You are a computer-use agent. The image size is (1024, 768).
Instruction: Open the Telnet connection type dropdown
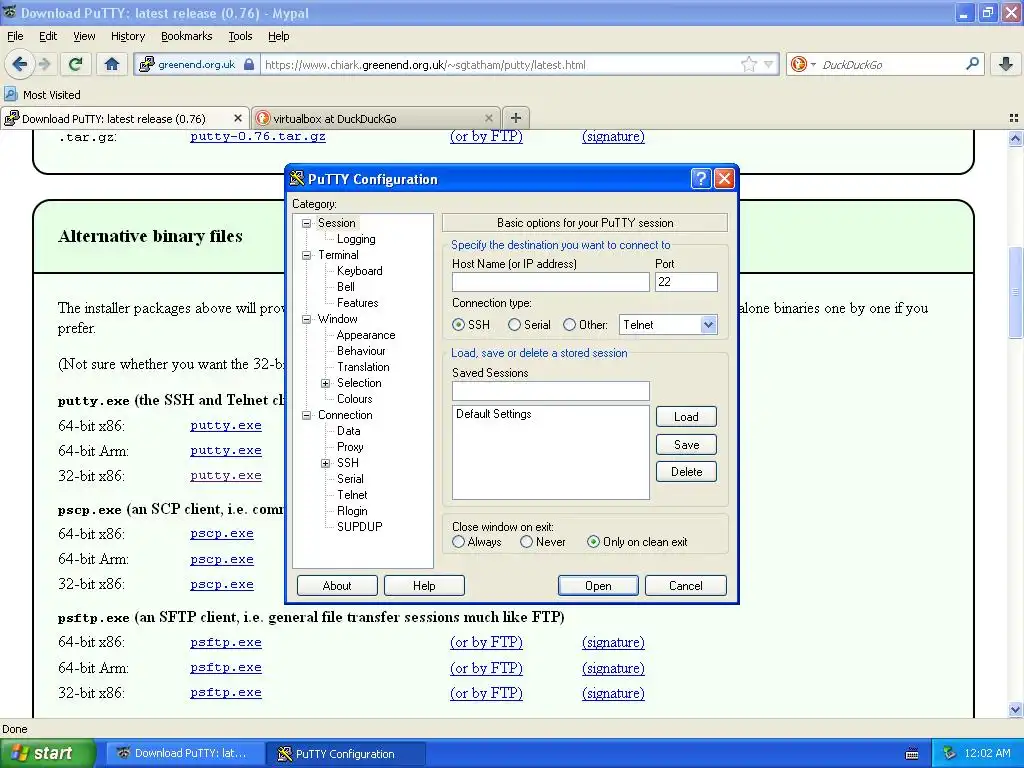[x=708, y=325]
